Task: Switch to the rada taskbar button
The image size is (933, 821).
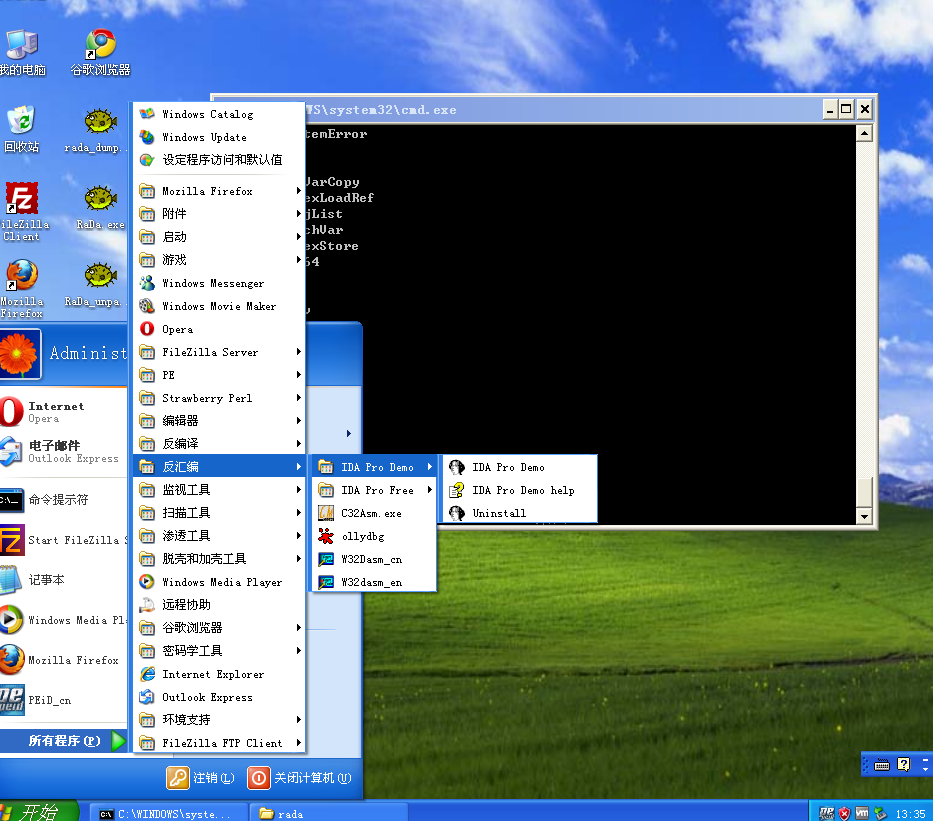Action: (x=328, y=813)
